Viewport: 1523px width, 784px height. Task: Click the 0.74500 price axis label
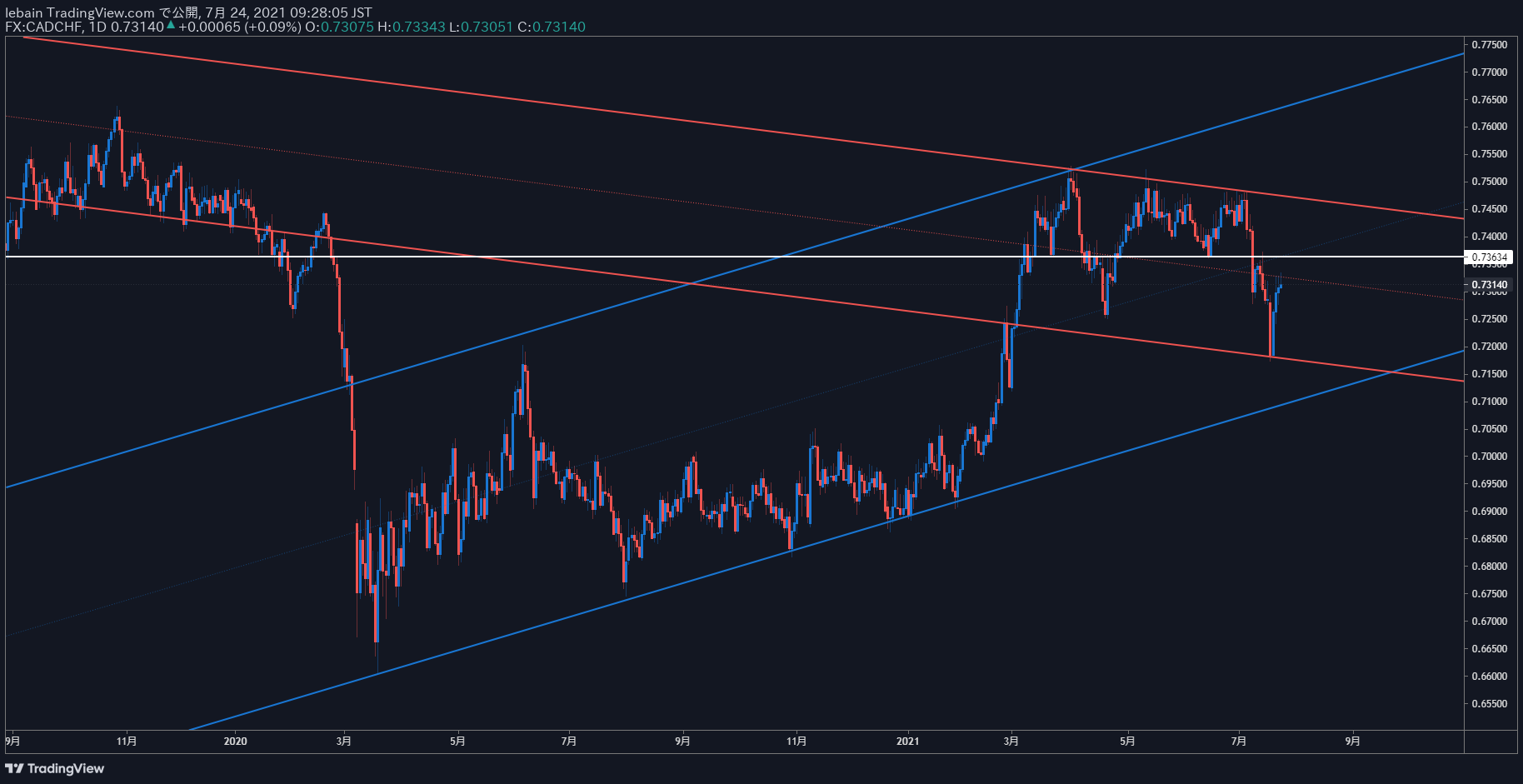tap(1490, 209)
